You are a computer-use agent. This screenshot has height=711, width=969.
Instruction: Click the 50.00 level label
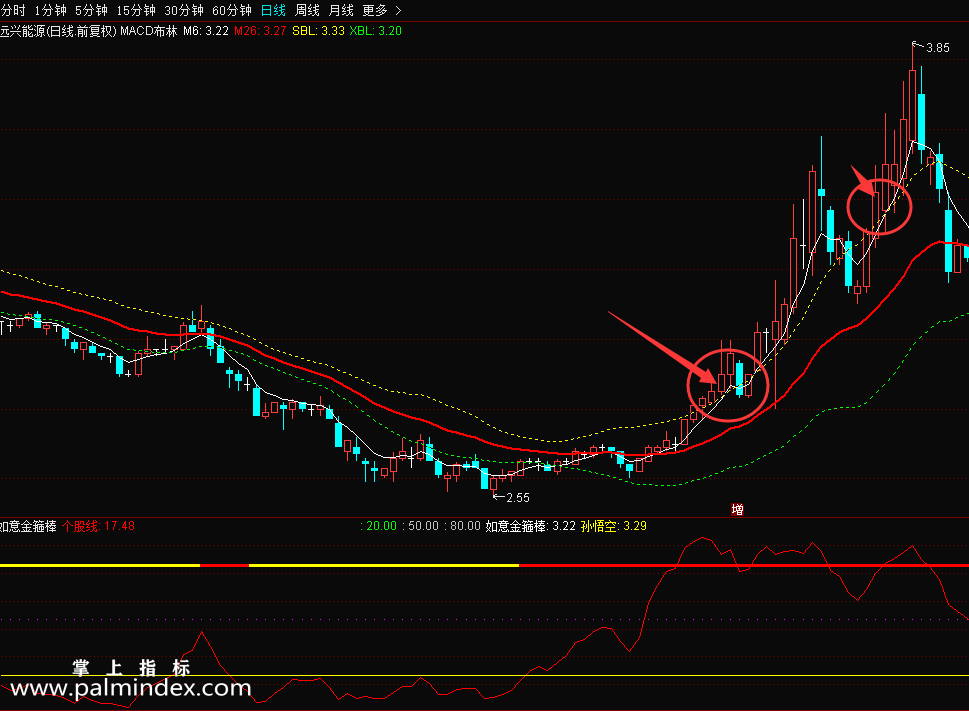click(x=423, y=526)
